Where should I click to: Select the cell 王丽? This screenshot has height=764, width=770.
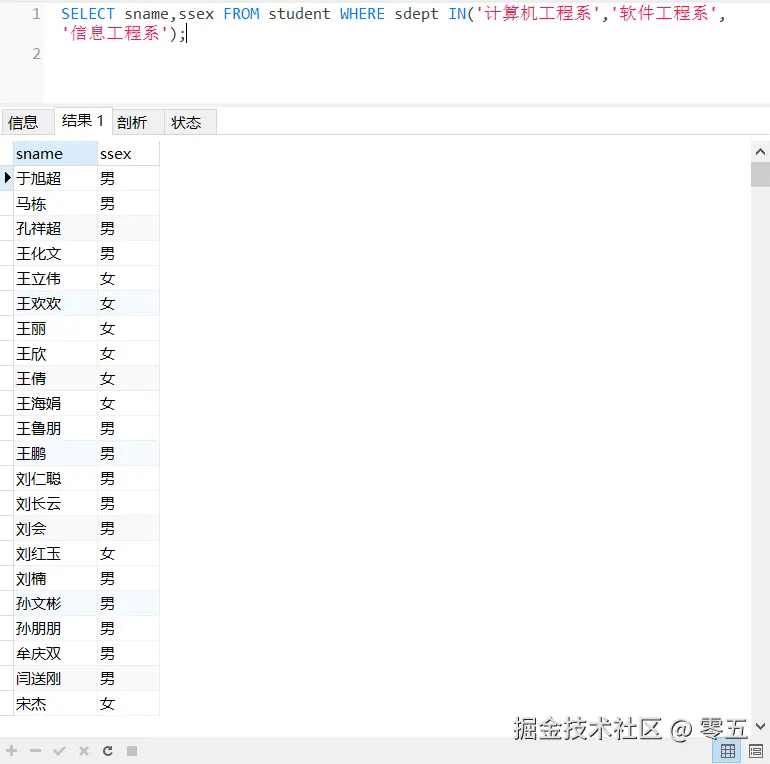pyautogui.click(x=55, y=328)
